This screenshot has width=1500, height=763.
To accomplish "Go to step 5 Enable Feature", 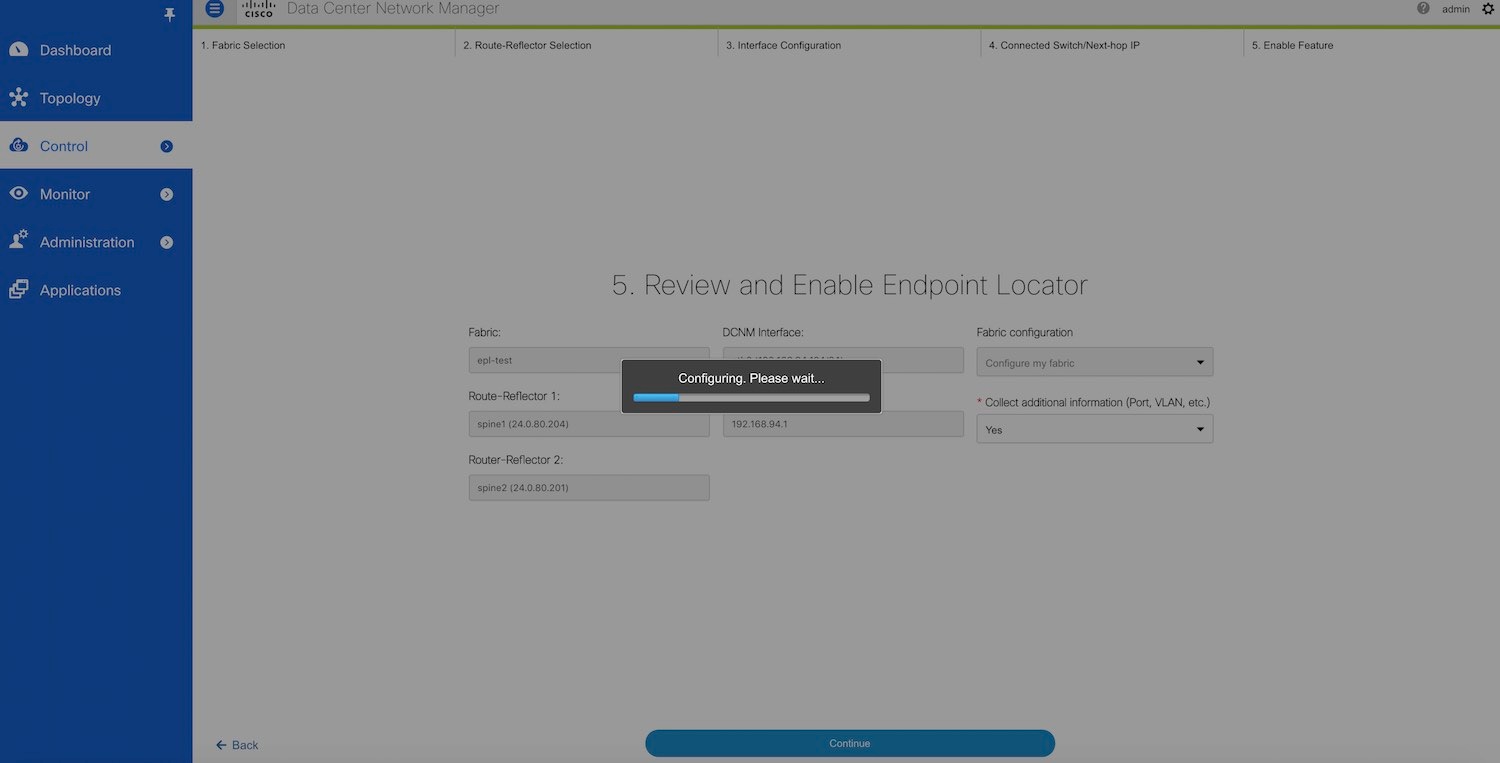I will tap(1292, 45).
